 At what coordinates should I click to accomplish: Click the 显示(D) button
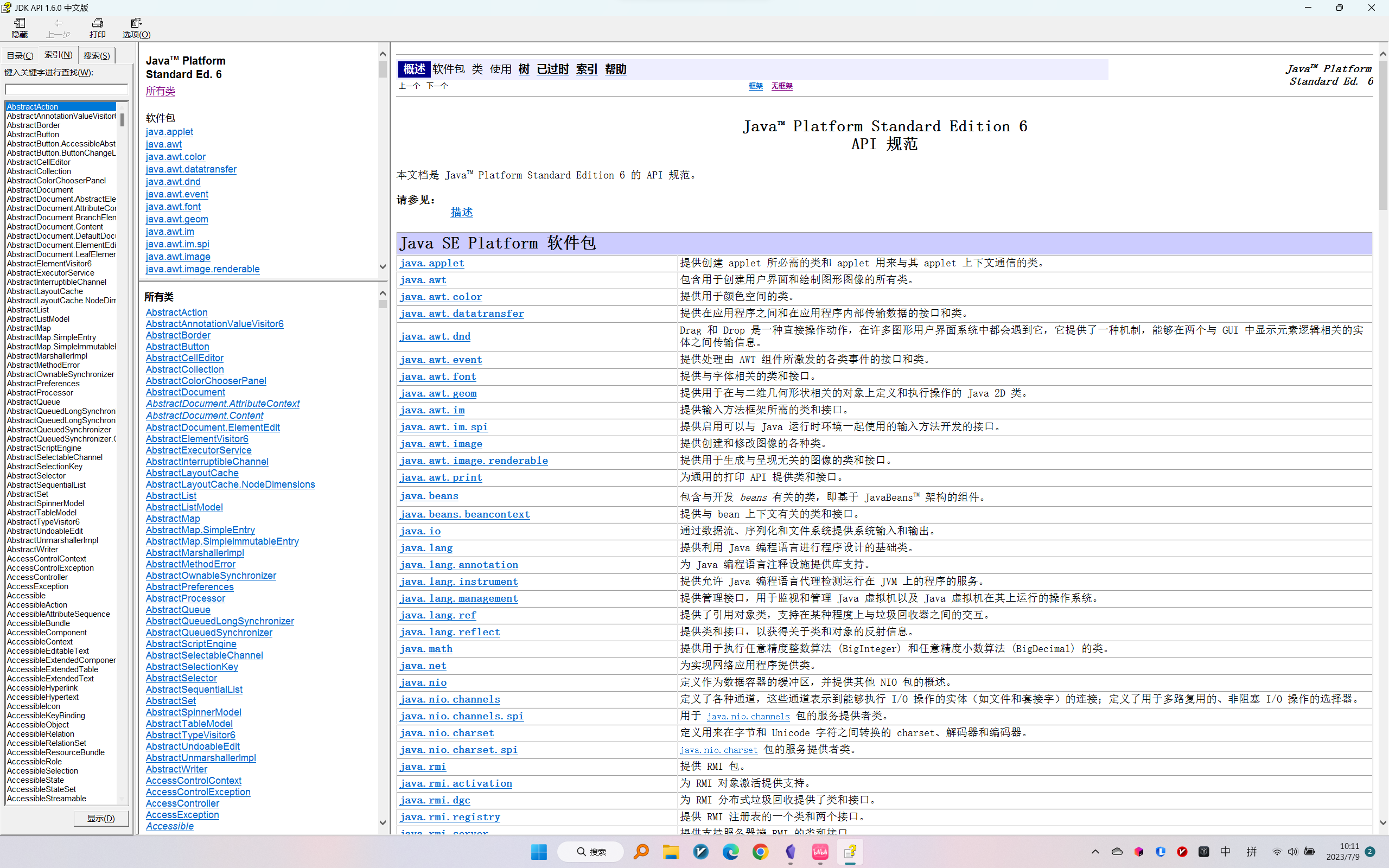click(101, 818)
